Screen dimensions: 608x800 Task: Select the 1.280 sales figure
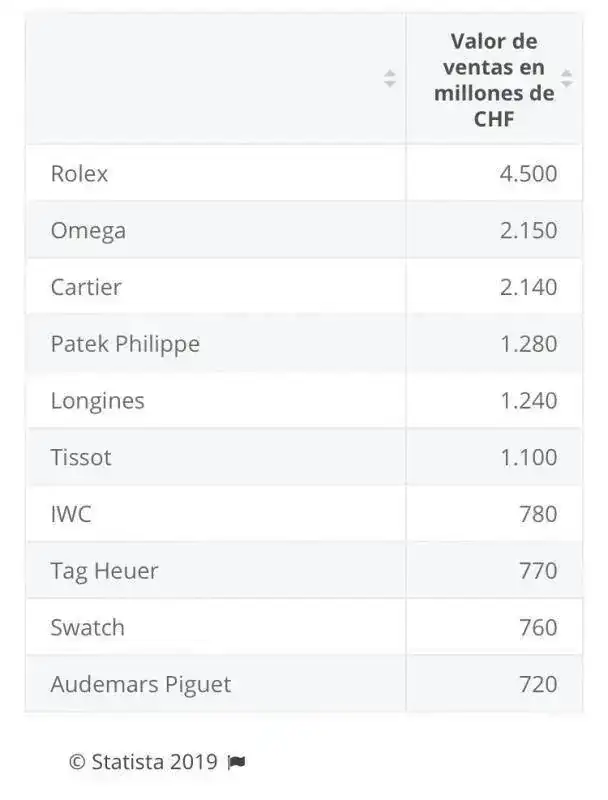(528, 344)
